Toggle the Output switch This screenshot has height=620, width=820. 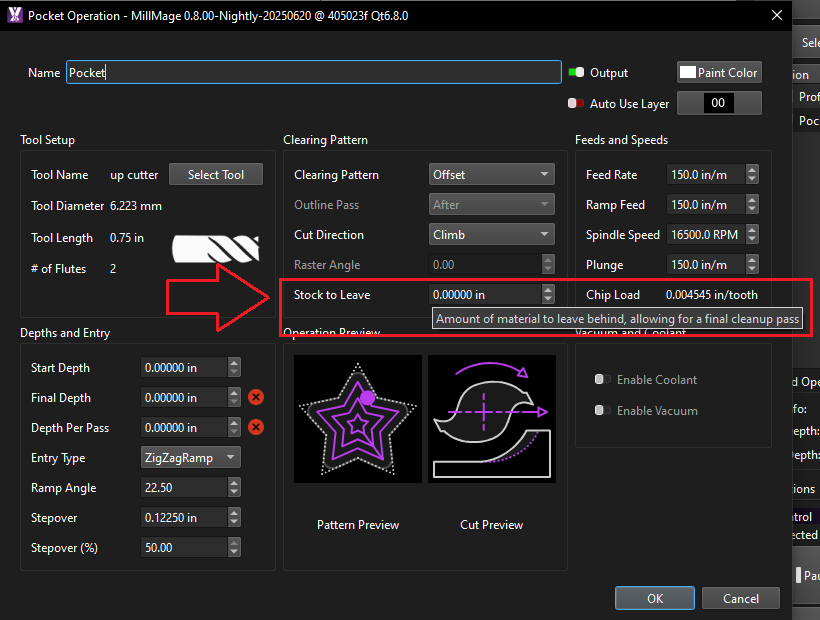click(x=576, y=72)
